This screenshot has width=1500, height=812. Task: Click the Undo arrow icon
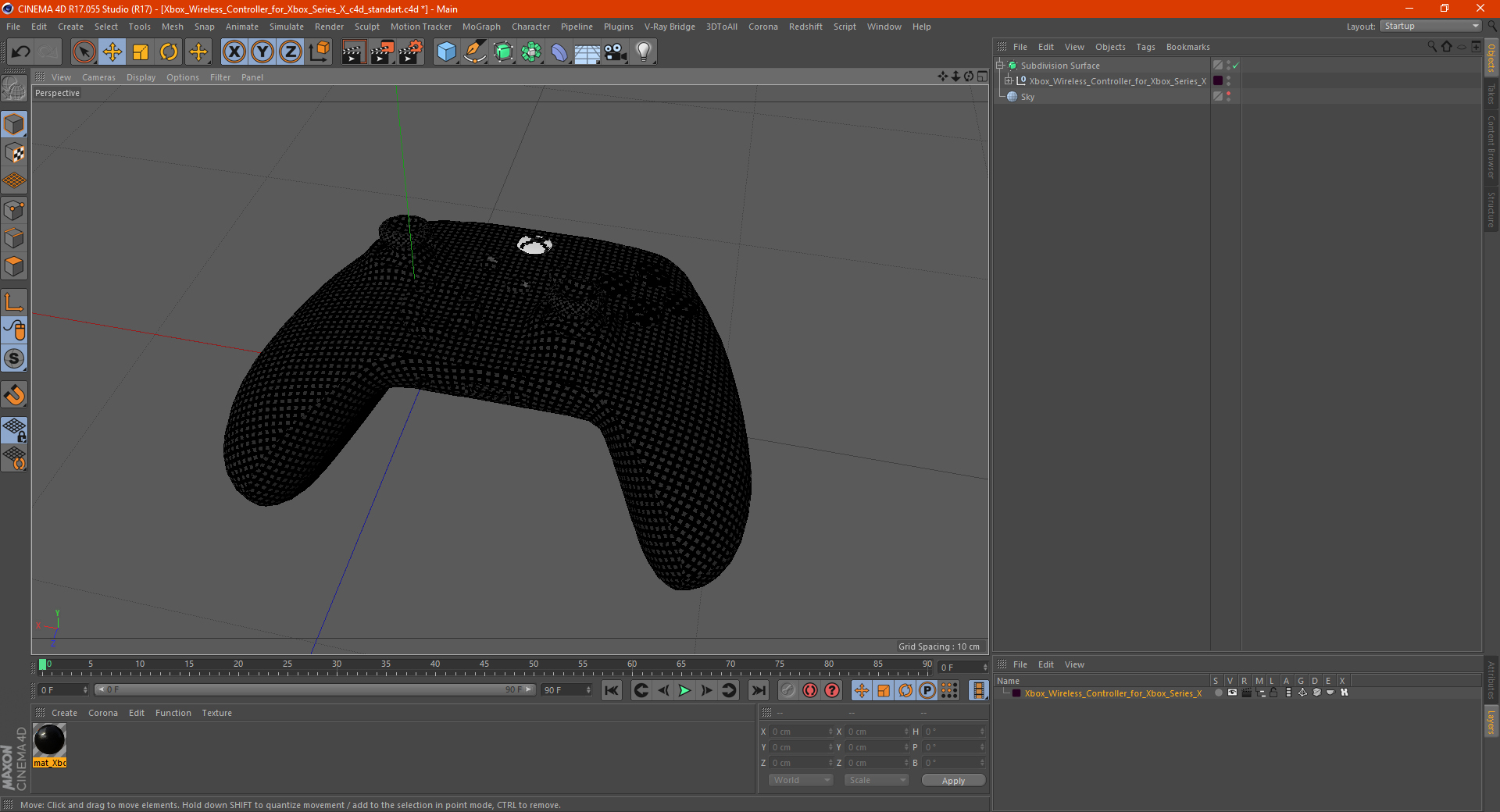point(21,52)
